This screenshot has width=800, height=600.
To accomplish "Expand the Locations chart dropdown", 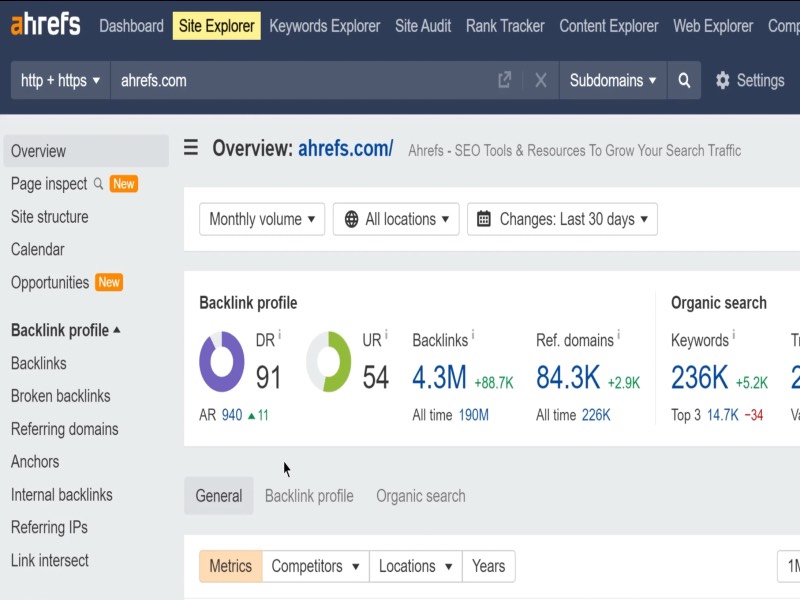I will (x=415, y=566).
